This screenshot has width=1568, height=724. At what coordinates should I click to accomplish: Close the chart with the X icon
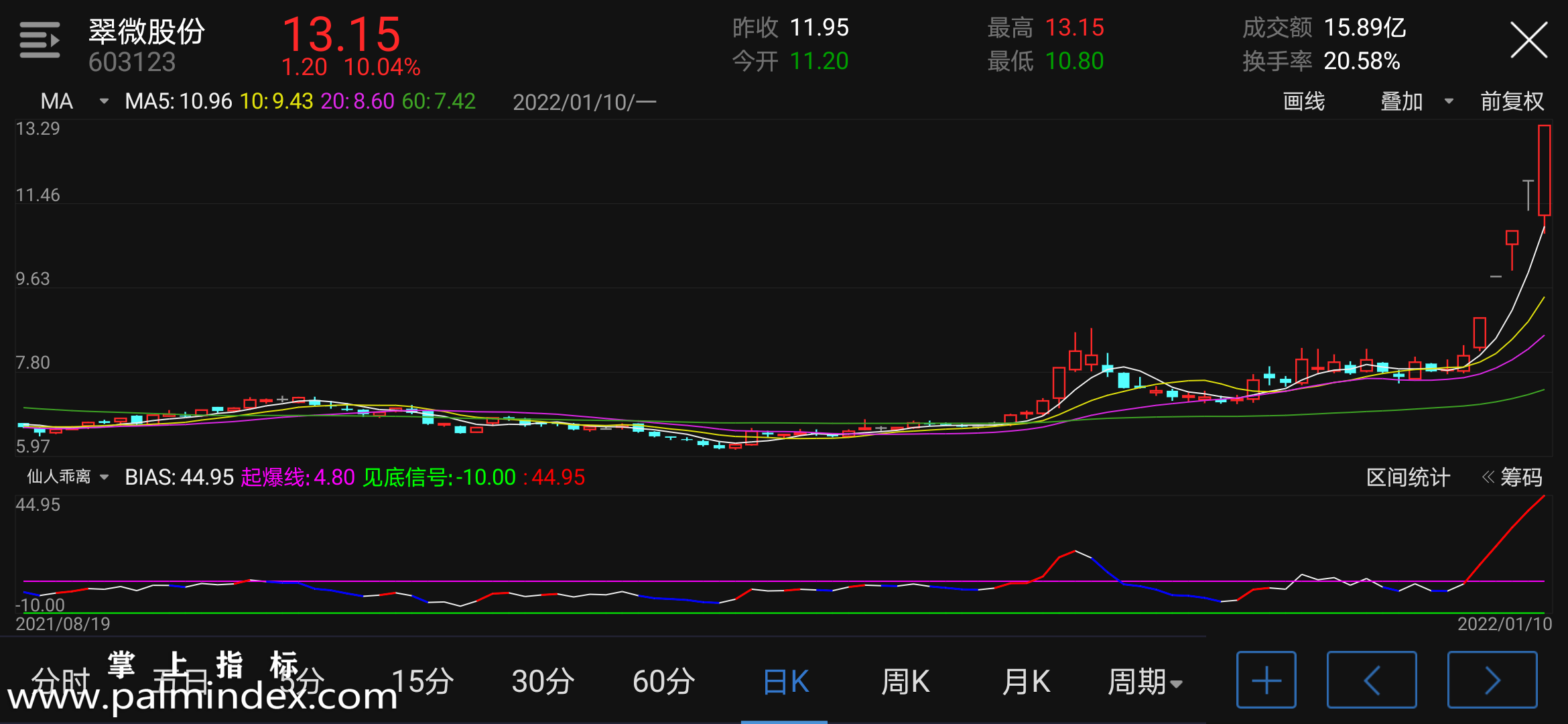point(1528,40)
